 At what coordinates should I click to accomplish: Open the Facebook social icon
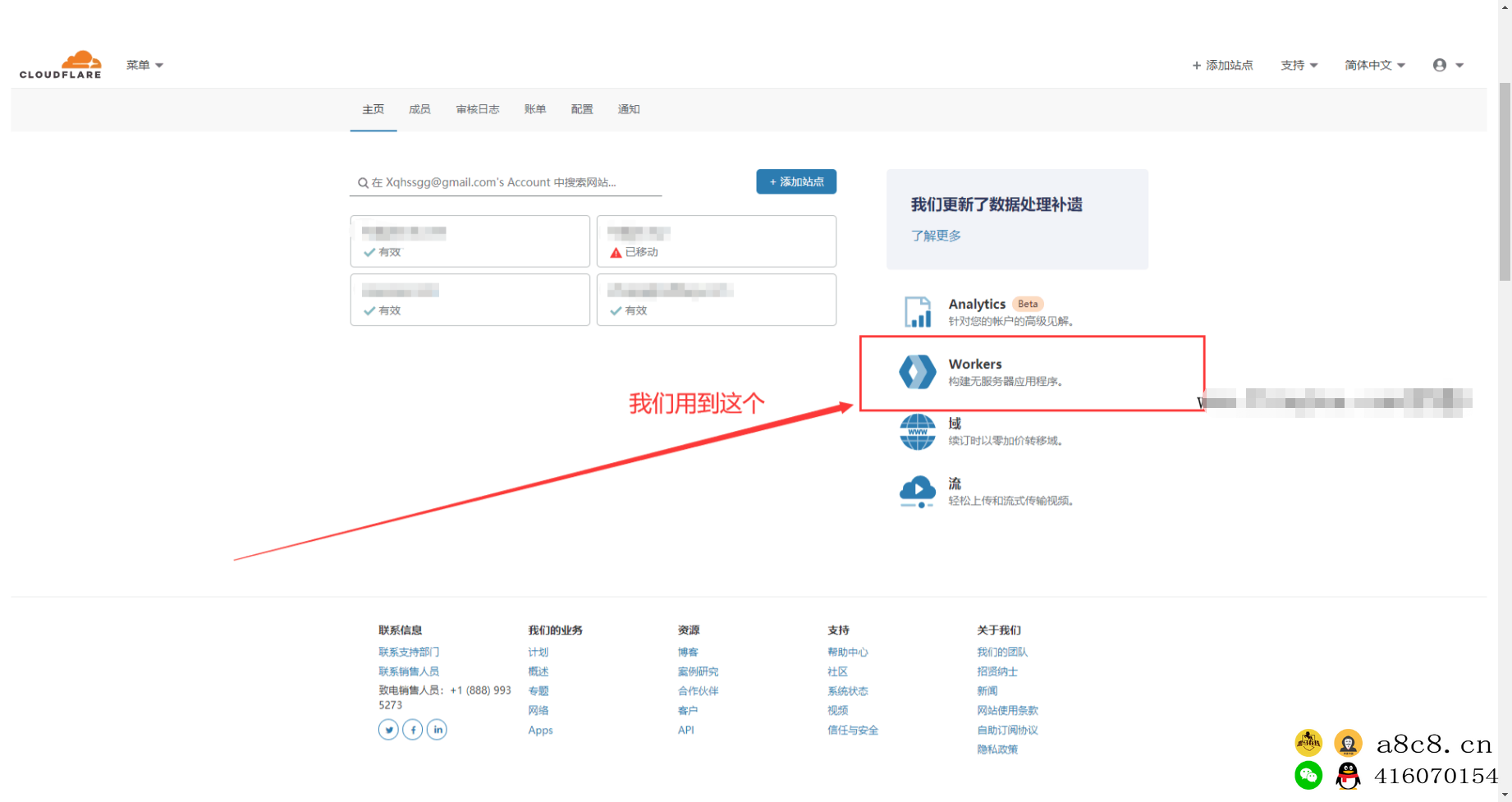(x=413, y=729)
